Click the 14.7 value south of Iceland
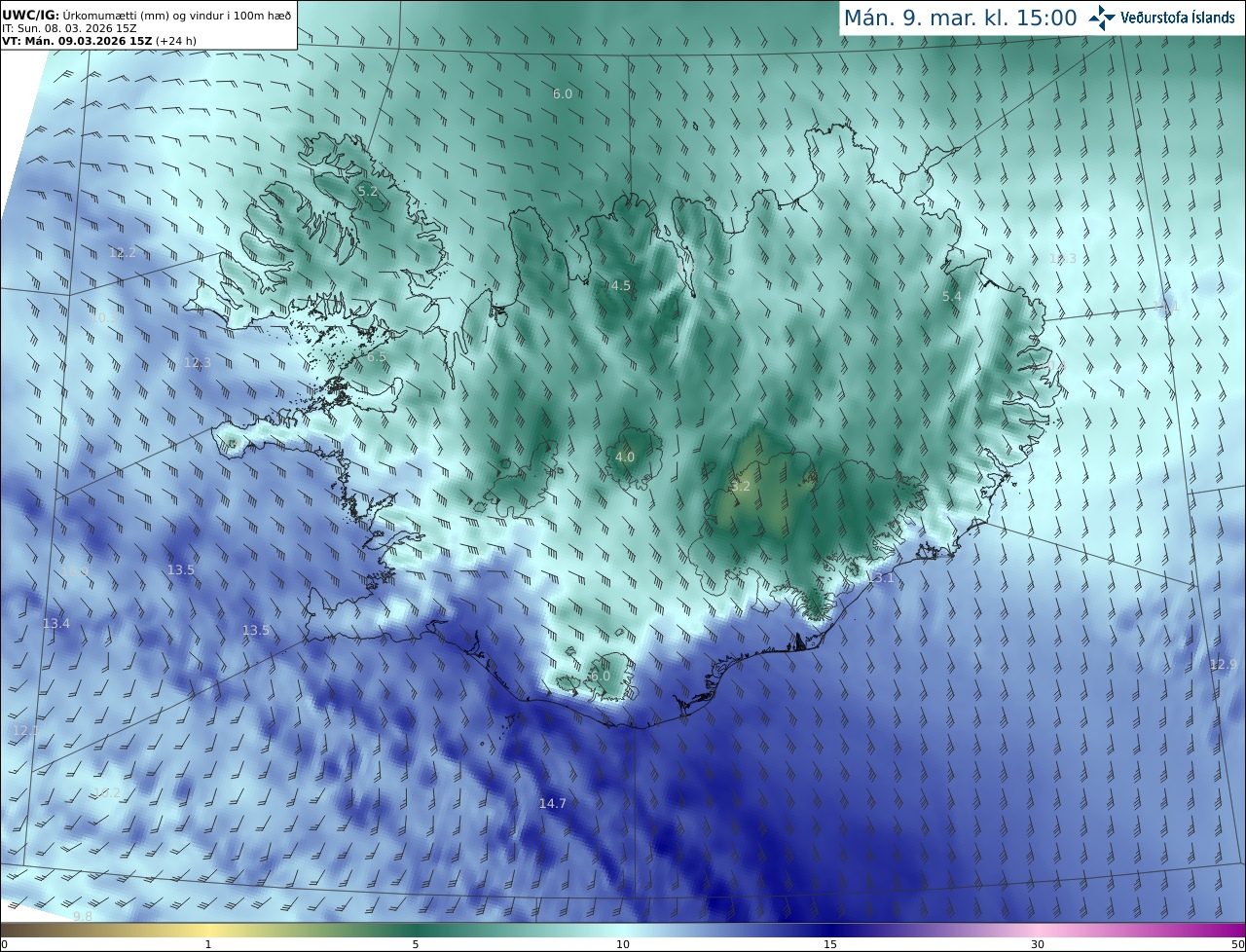Screen dimensions: 1246x952 [x=552, y=803]
